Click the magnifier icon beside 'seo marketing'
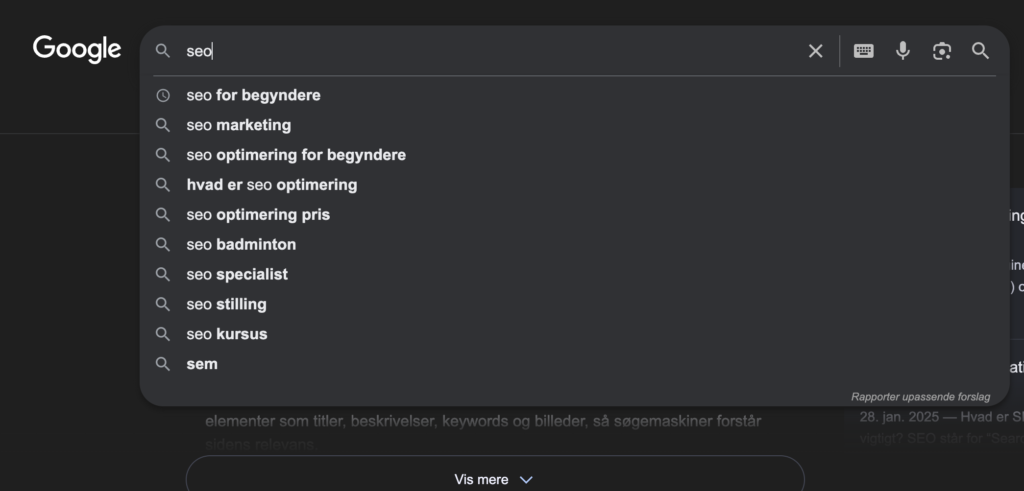Viewport: 1024px width, 491px height. coord(163,125)
